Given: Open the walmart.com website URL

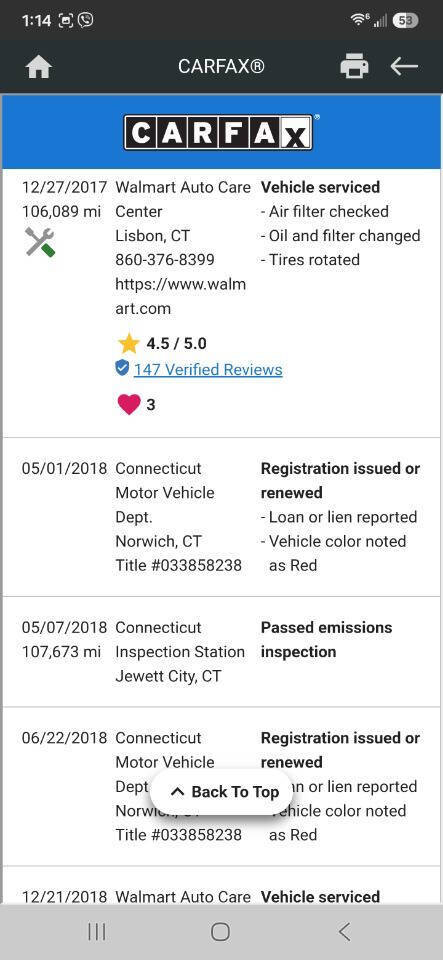Looking at the screenshot, I should pos(181,296).
